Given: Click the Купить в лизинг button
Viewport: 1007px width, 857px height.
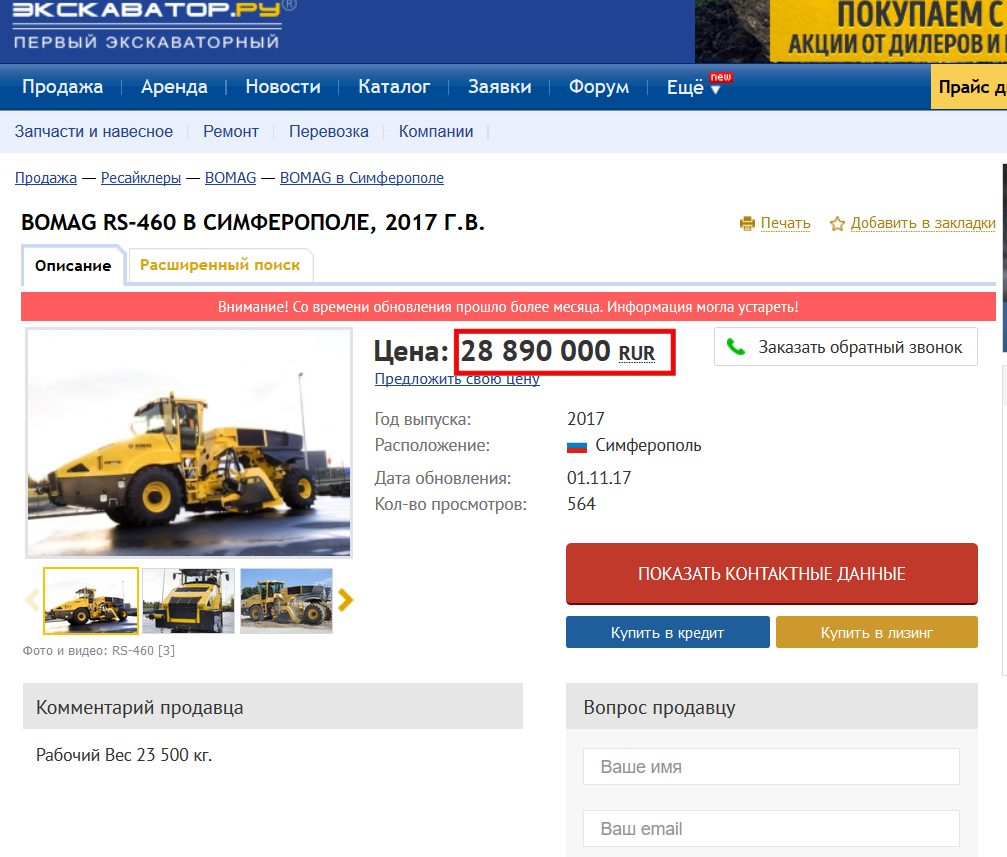Looking at the screenshot, I should tap(876, 632).
